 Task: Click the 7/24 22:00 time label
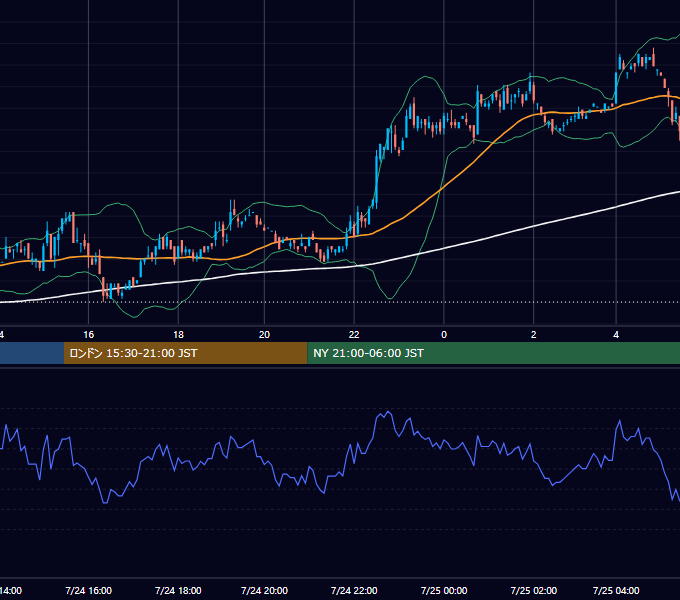point(354,590)
